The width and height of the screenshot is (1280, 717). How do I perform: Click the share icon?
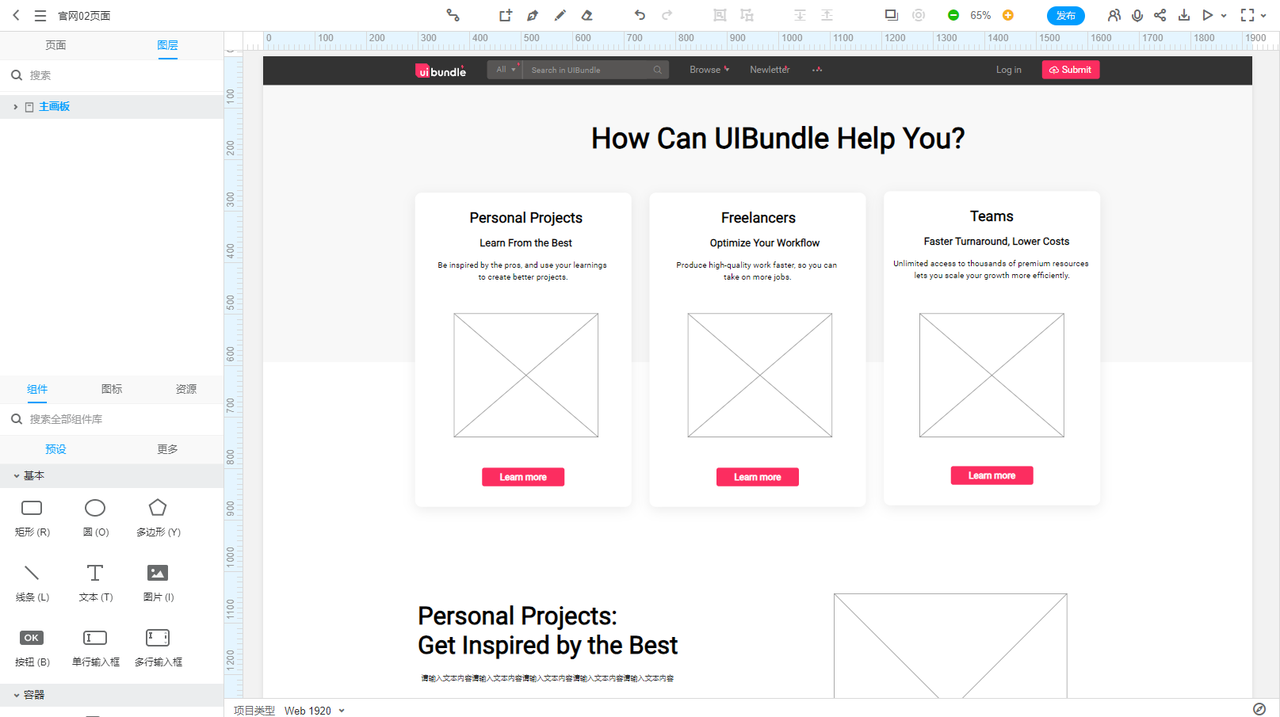point(1160,15)
